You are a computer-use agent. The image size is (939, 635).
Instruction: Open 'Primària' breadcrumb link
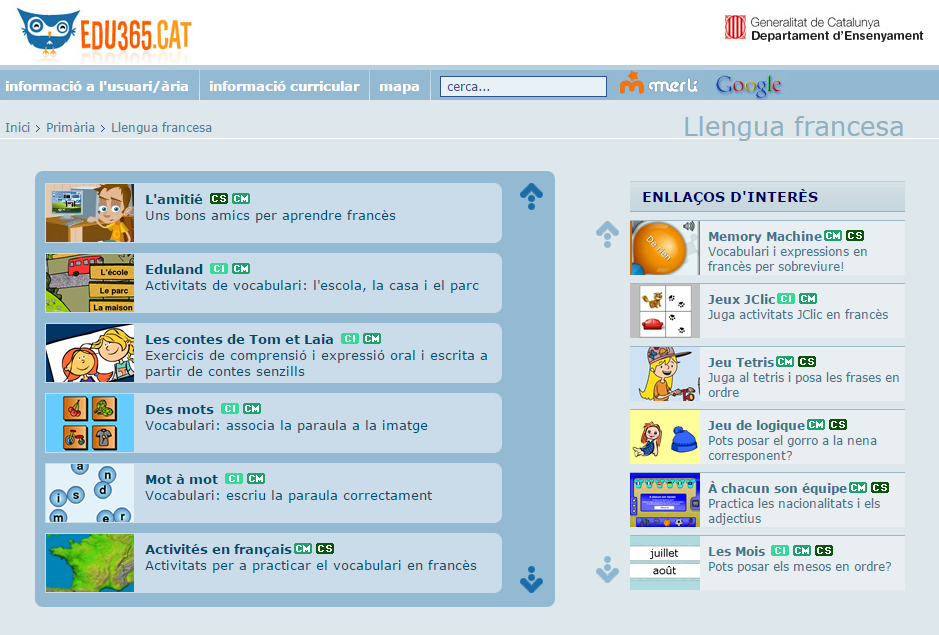70,127
